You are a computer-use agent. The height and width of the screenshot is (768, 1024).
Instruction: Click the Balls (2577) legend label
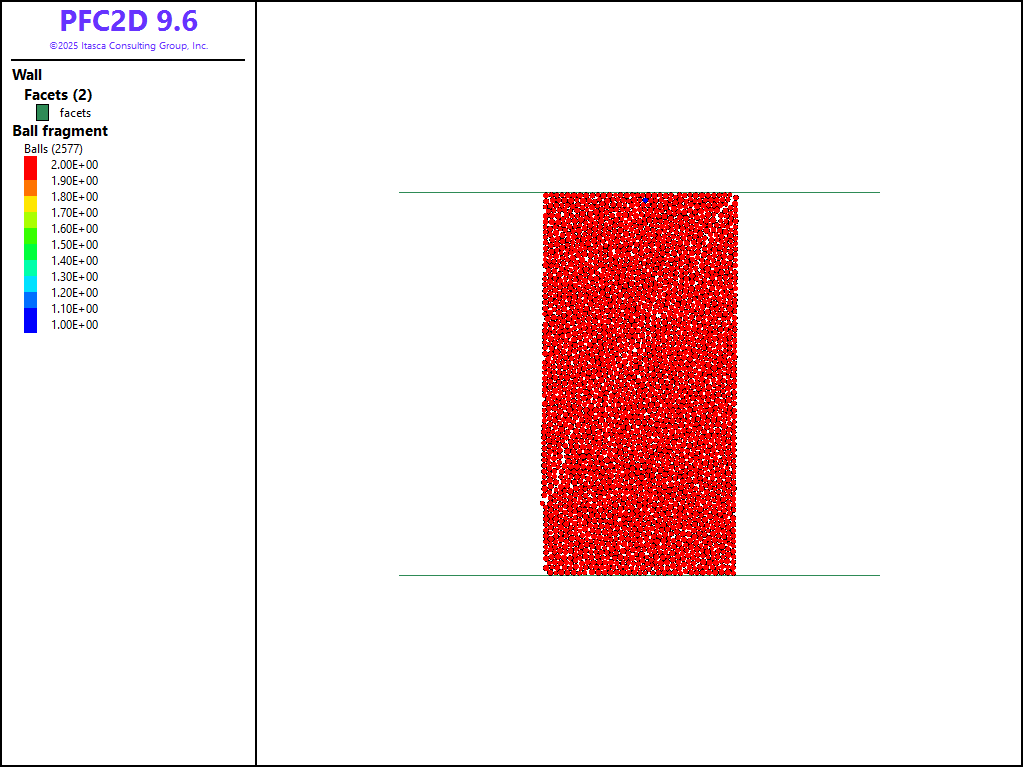53,149
